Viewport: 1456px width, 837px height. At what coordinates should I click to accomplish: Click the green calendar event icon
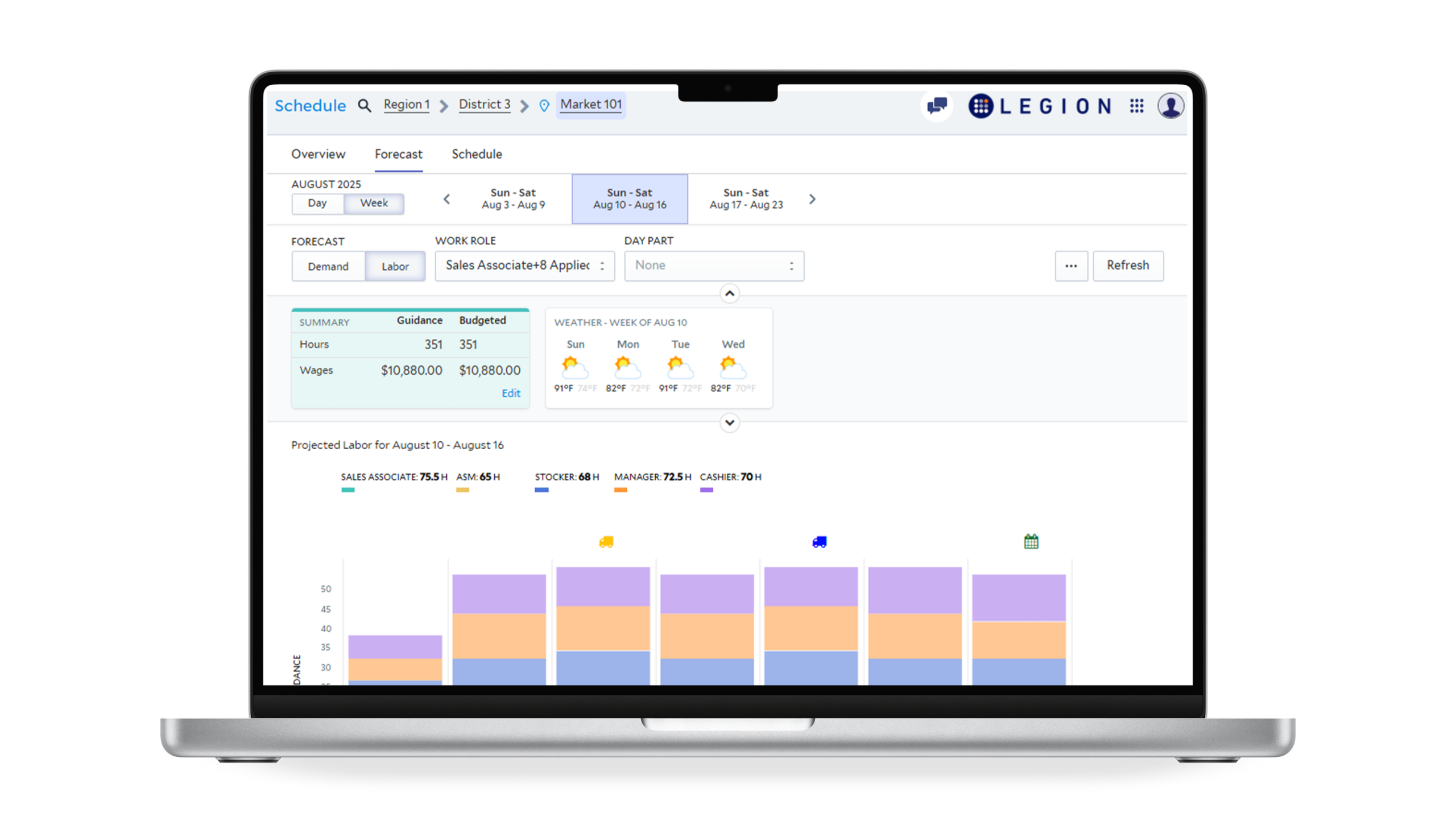[1031, 541]
